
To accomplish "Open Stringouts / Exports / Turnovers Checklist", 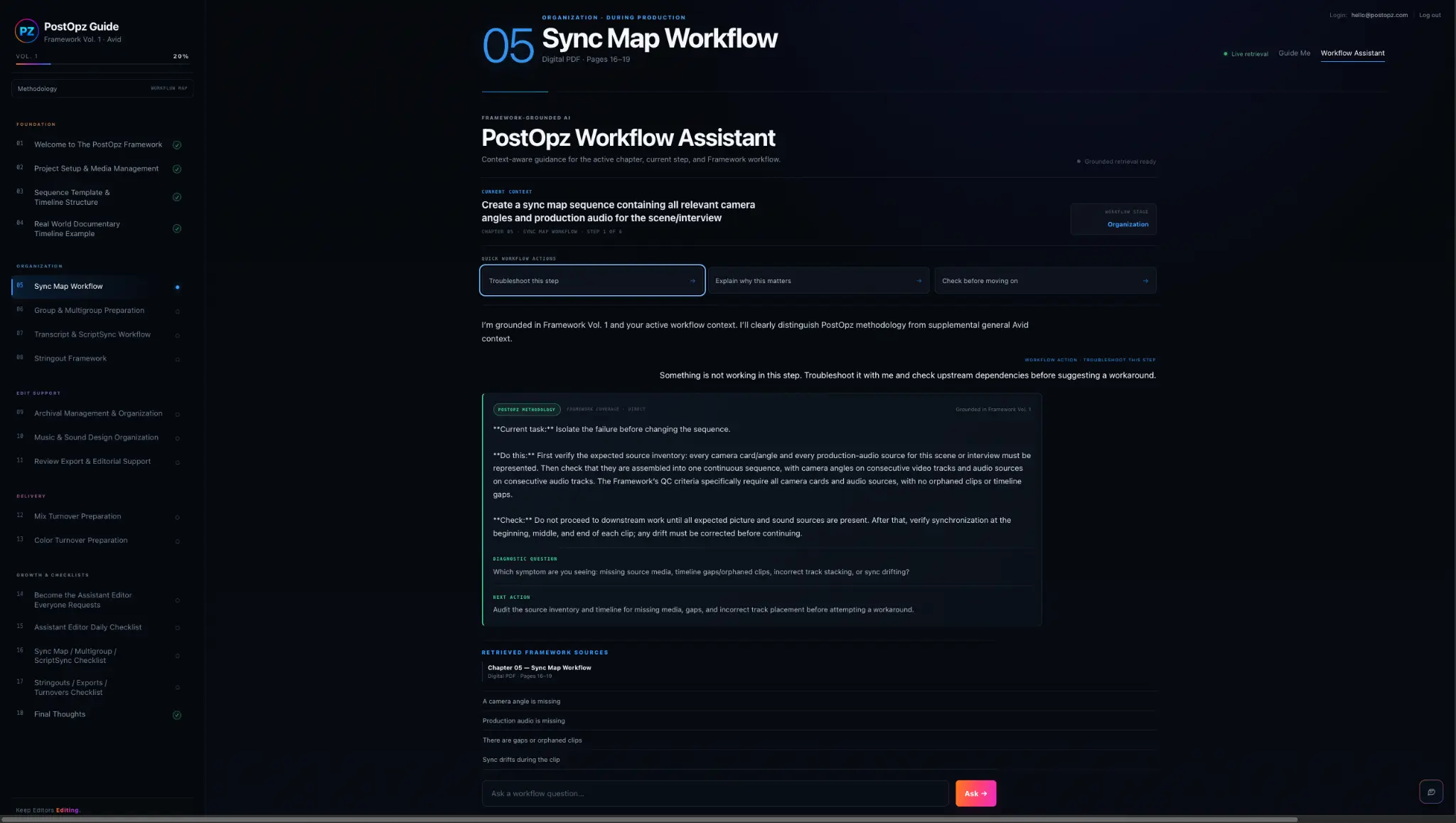I will pyautogui.click(x=70, y=688).
